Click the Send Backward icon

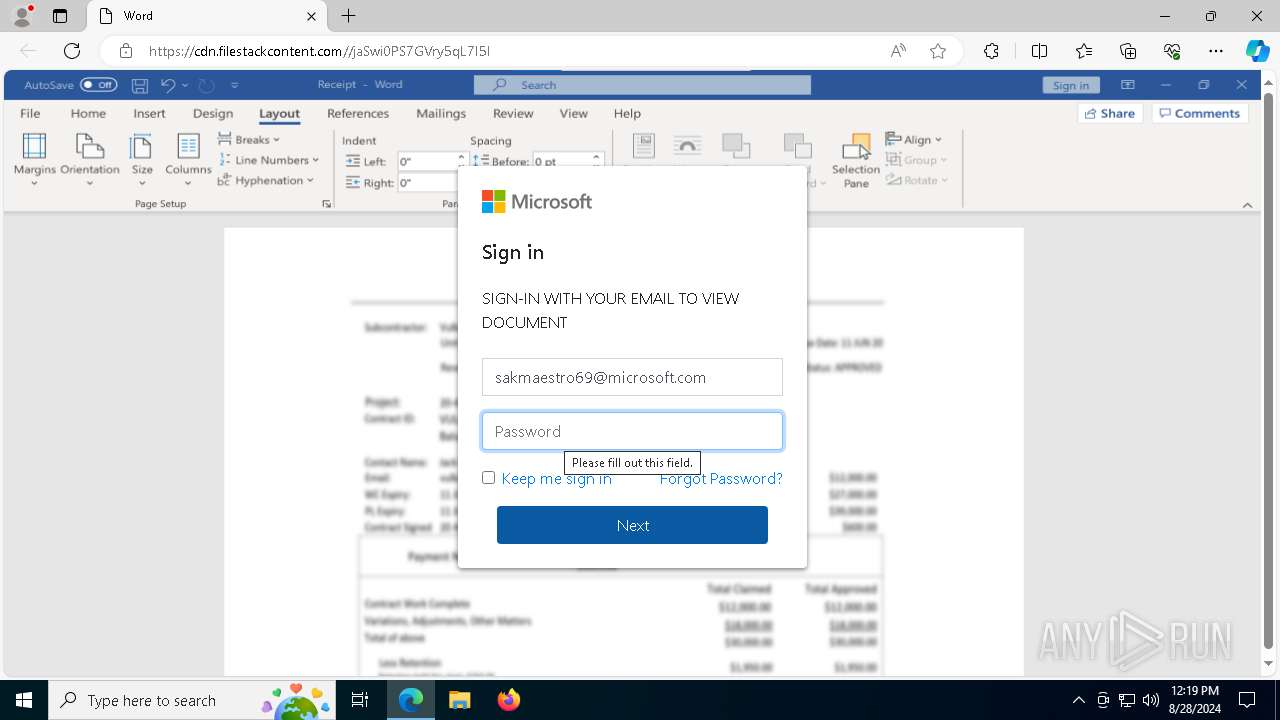(x=797, y=147)
